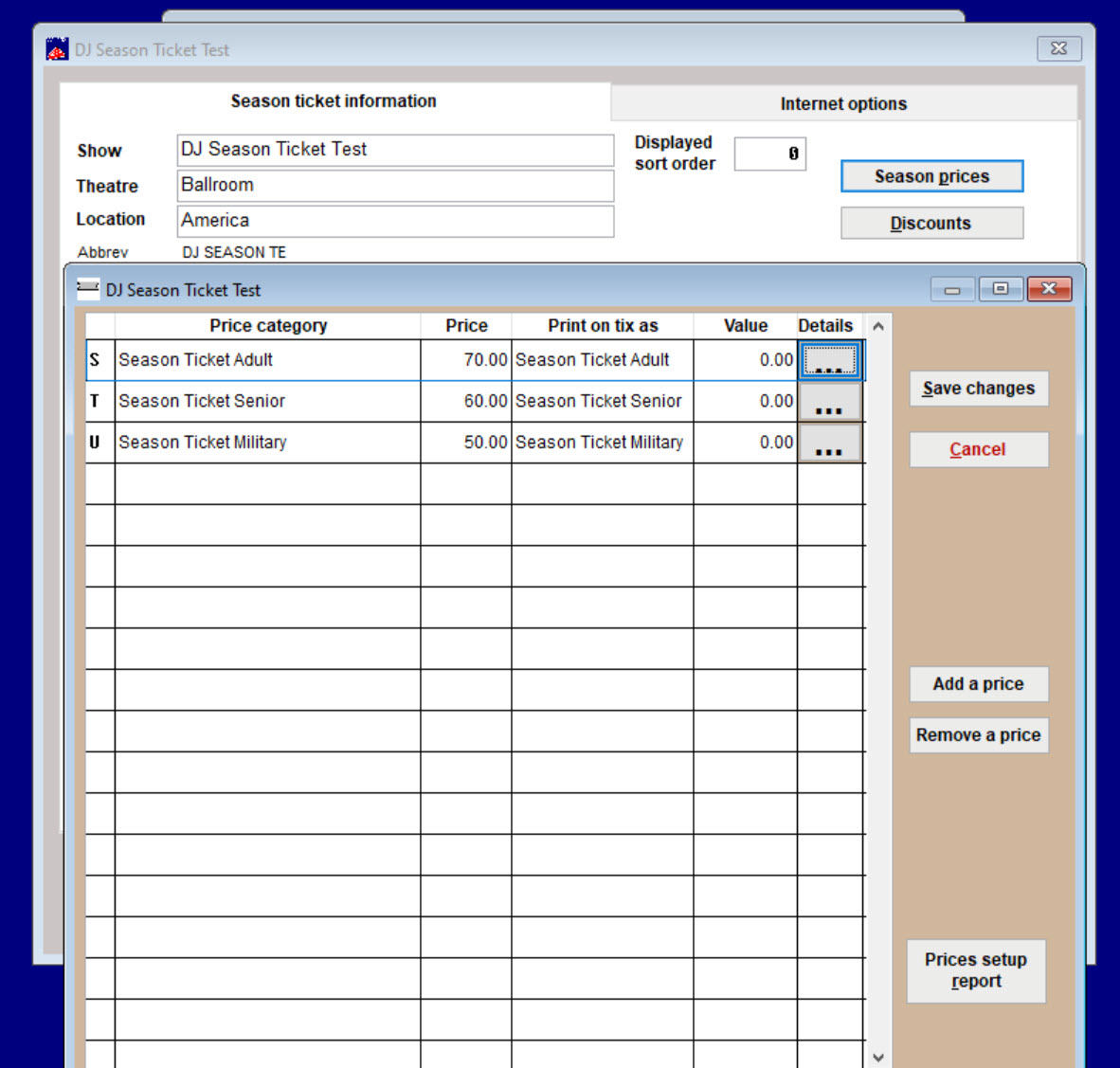This screenshot has width=1120, height=1068.
Task: Click the app icon in the back window title bar
Action: click(x=57, y=49)
